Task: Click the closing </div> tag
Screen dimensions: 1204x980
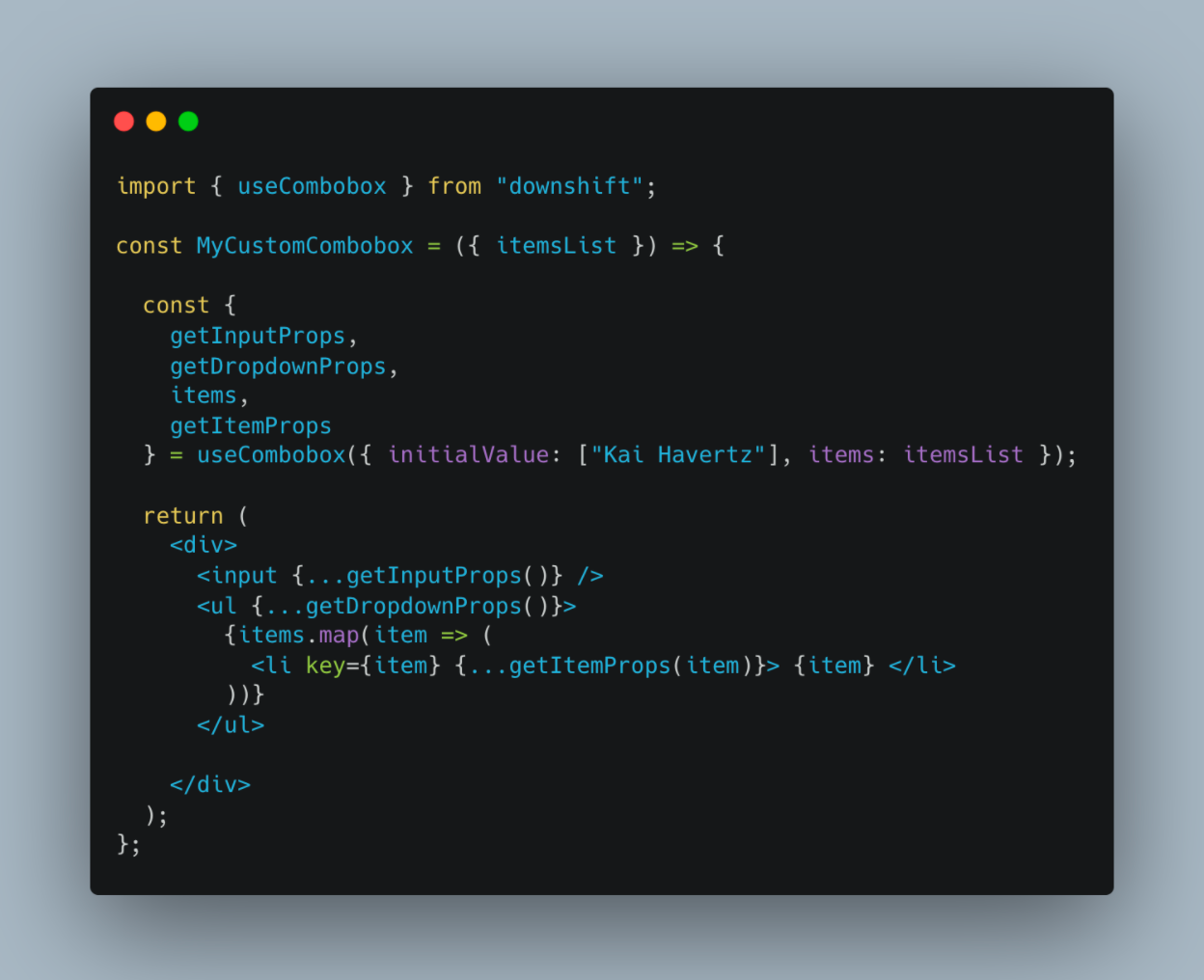Action: 210,784
